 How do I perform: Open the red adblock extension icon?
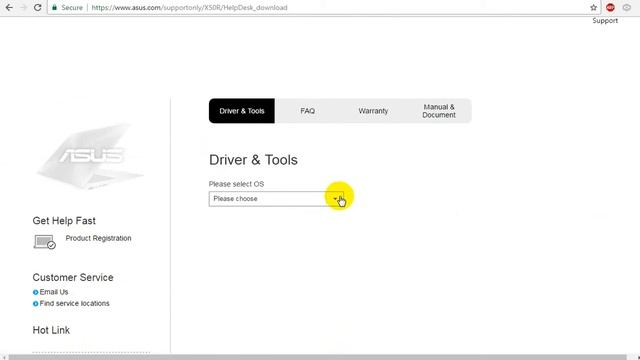point(610,7)
